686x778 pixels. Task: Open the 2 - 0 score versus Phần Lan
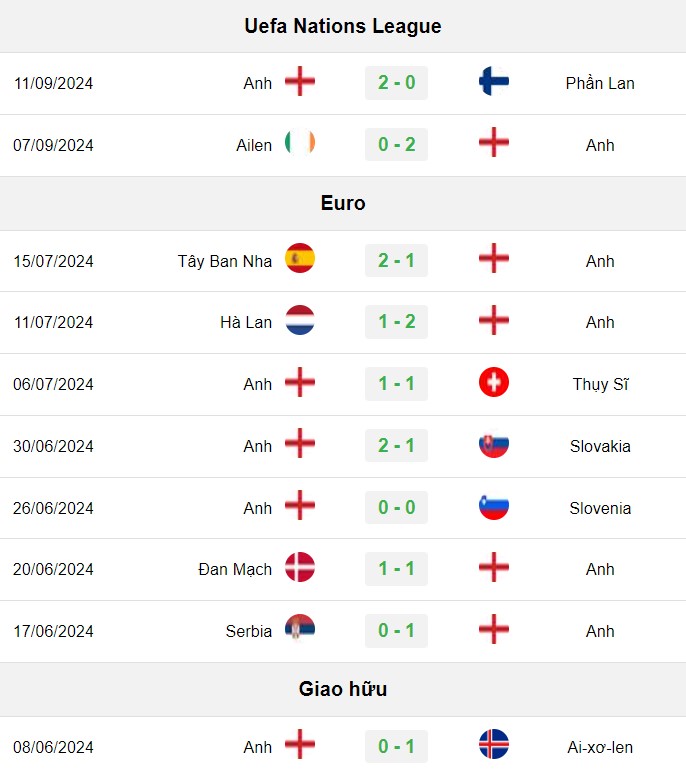click(396, 82)
